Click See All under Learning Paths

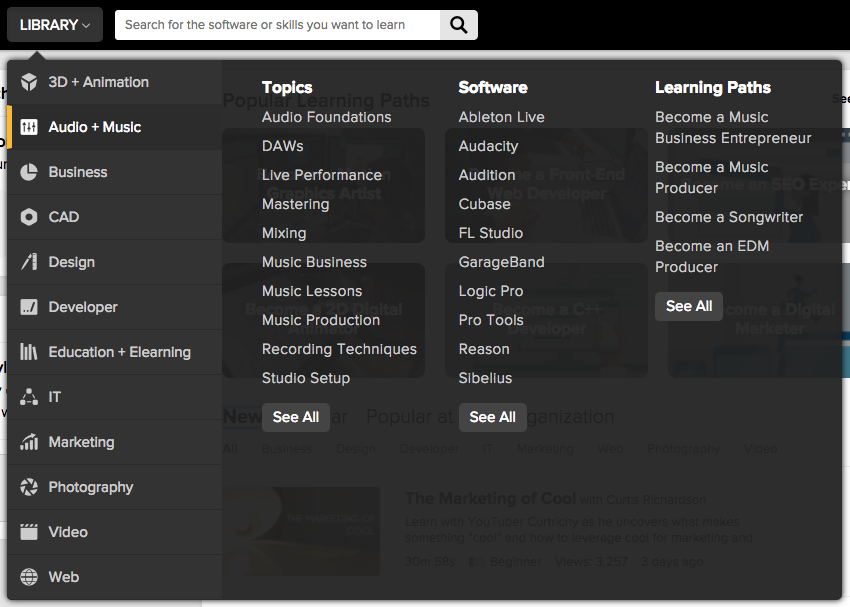[689, 306]
